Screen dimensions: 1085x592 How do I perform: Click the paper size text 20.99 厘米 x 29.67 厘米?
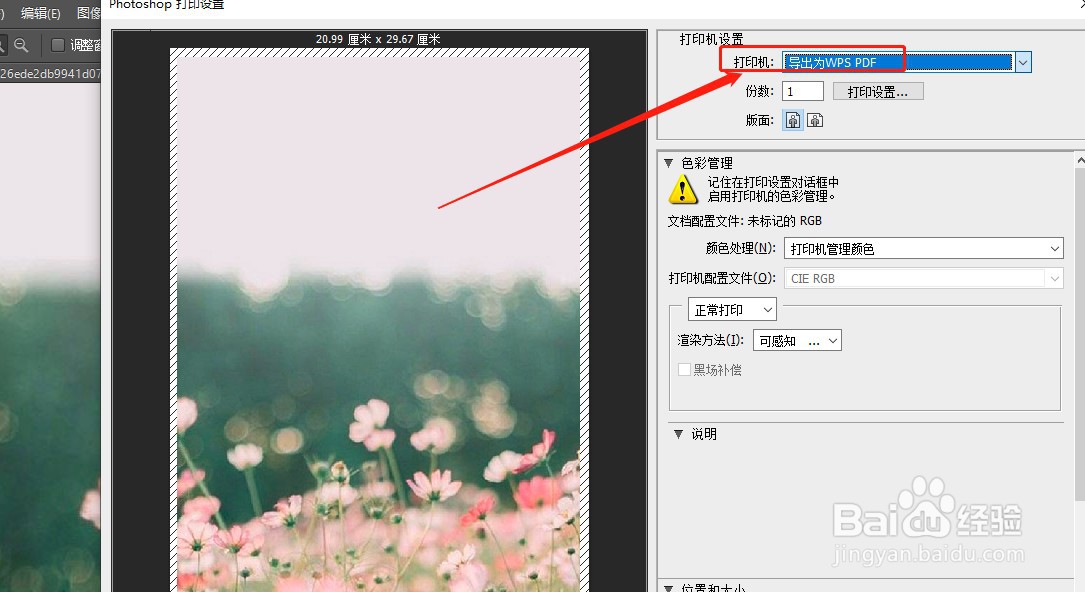[378, 39]
